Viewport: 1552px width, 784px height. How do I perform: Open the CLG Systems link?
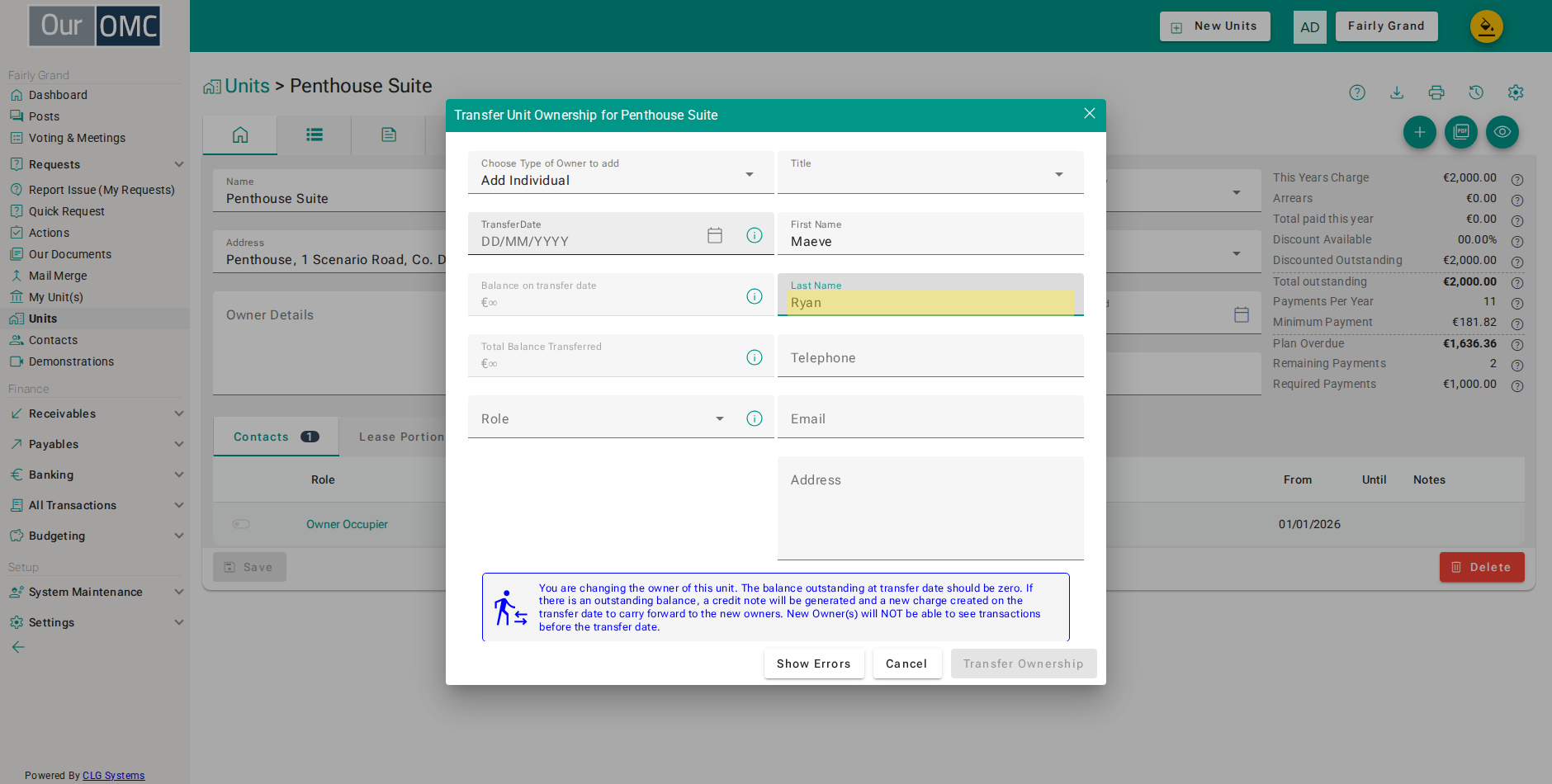tap(114, 776)
